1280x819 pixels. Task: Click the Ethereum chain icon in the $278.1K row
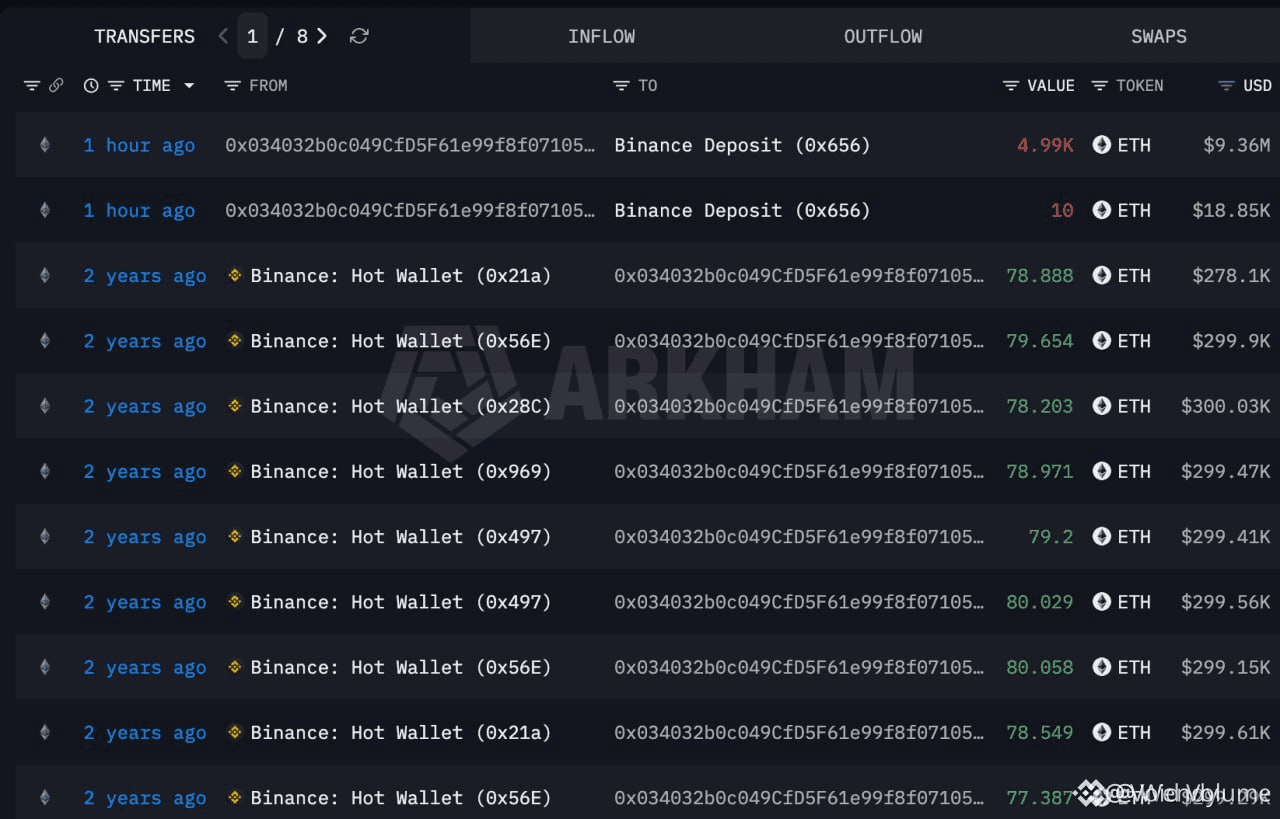tap(44, 275)
